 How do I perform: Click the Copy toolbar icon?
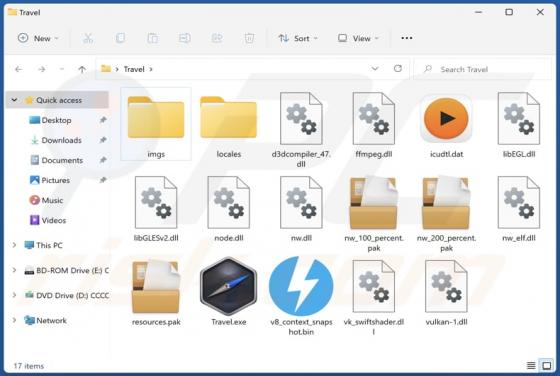pos(120,38)
